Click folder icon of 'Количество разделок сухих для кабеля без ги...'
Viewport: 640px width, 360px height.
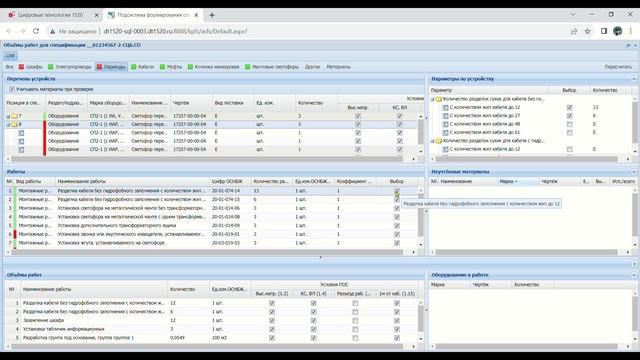[438, 99]
